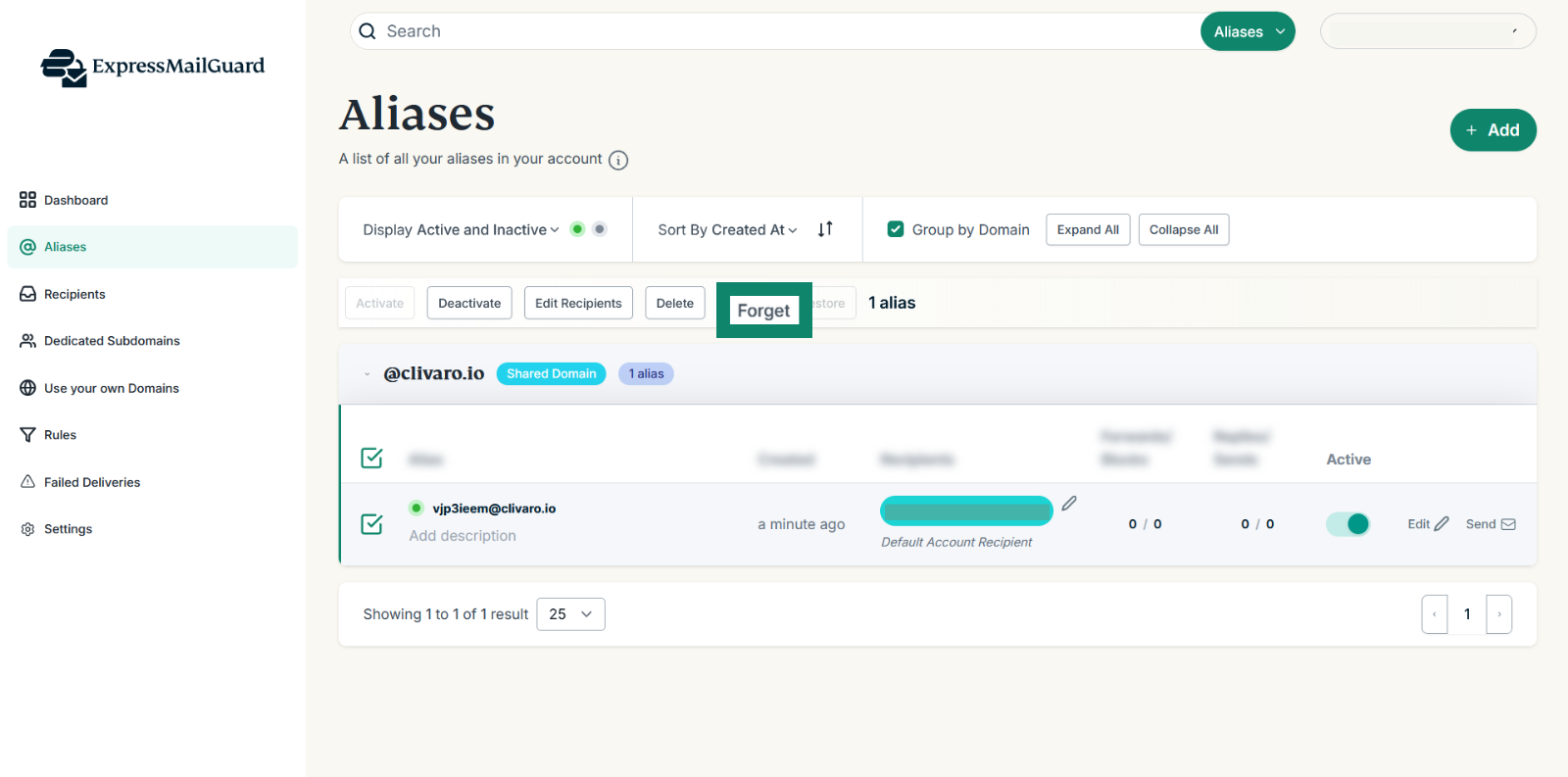Click the Forget button
Viewport: 1568px width, 777px height.
(763, 311)
